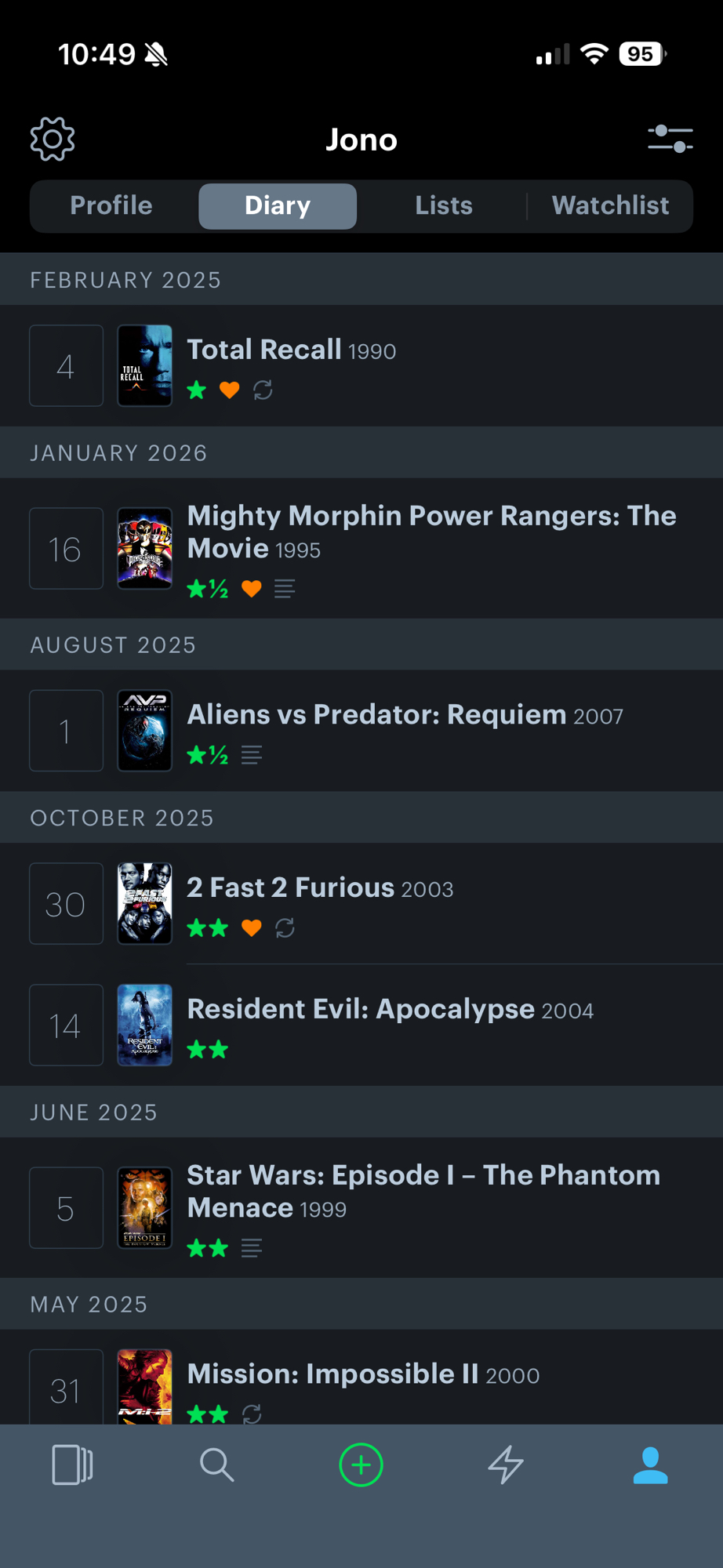Tap the green add-film plus button
Viewport: 723px width, 1568px height.
pyautogui.click(x=361, y=1465)
